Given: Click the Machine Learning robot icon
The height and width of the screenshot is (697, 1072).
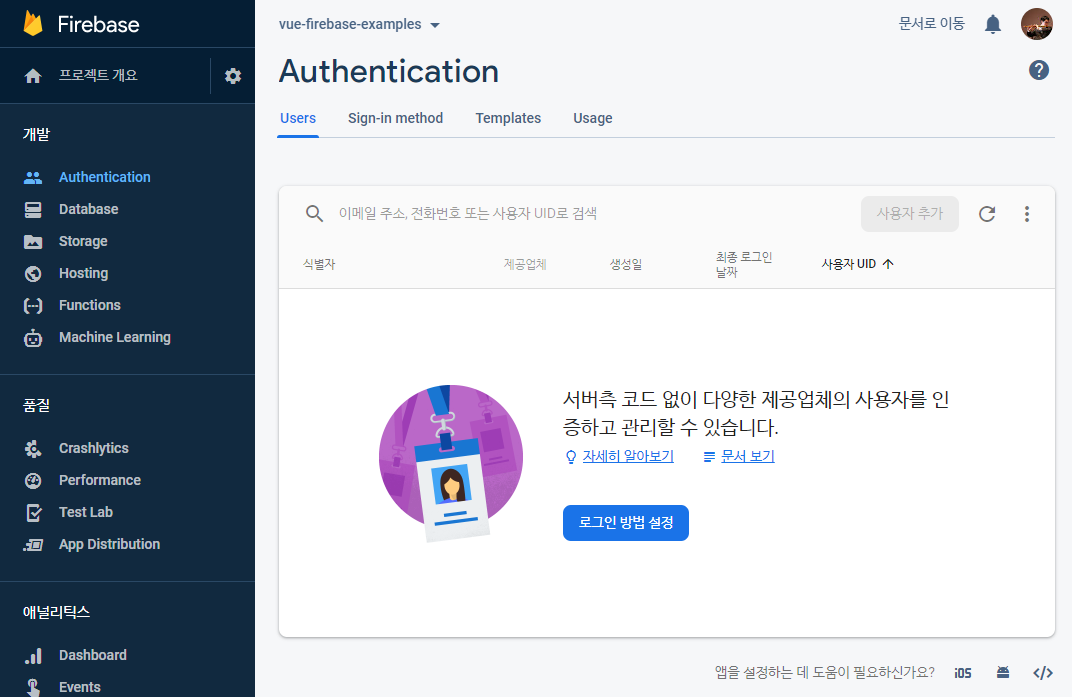Looking at the screenshot, I should tap(33, 338).
